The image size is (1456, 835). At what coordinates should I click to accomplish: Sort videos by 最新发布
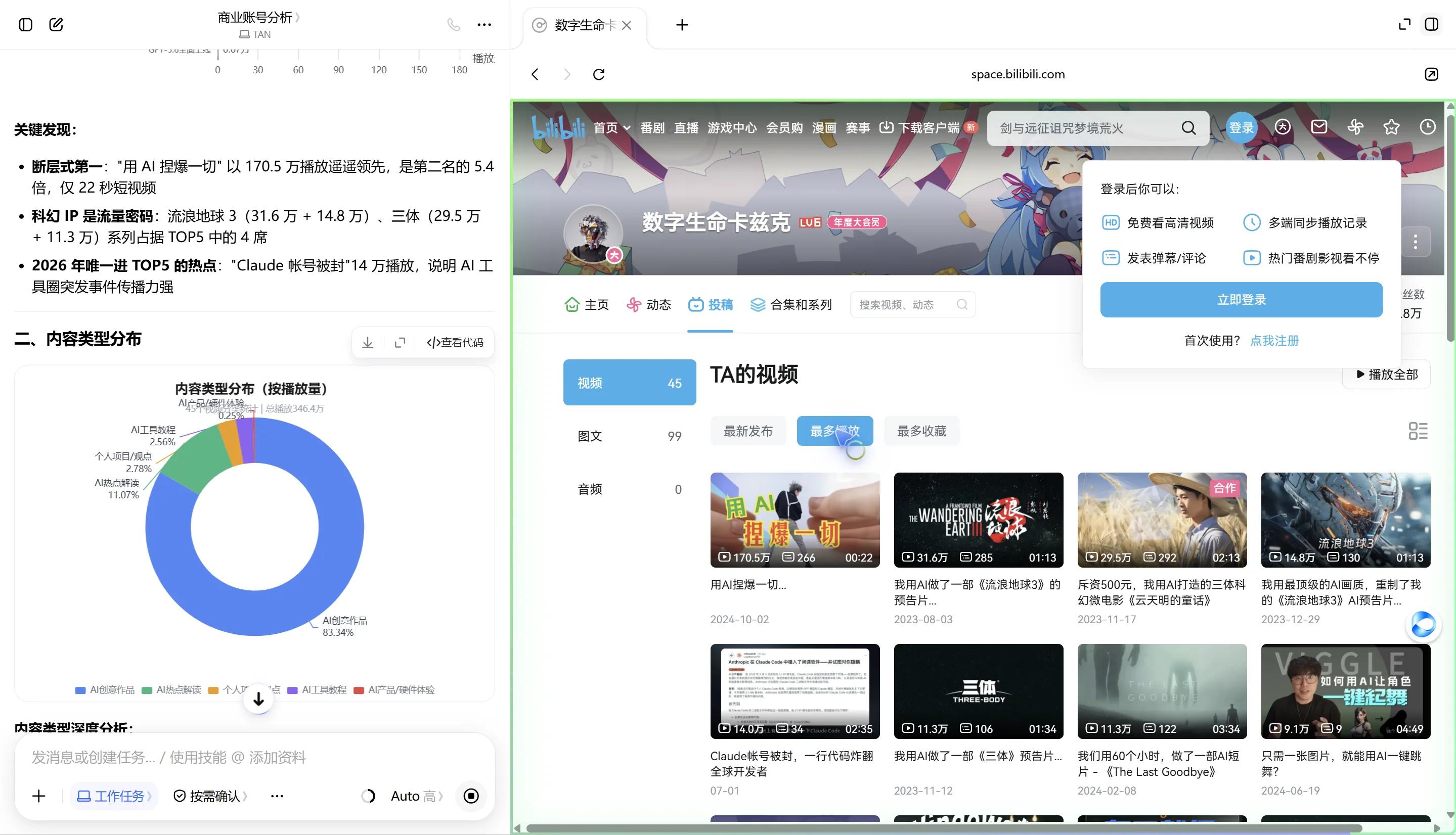(x=748, y=431)
